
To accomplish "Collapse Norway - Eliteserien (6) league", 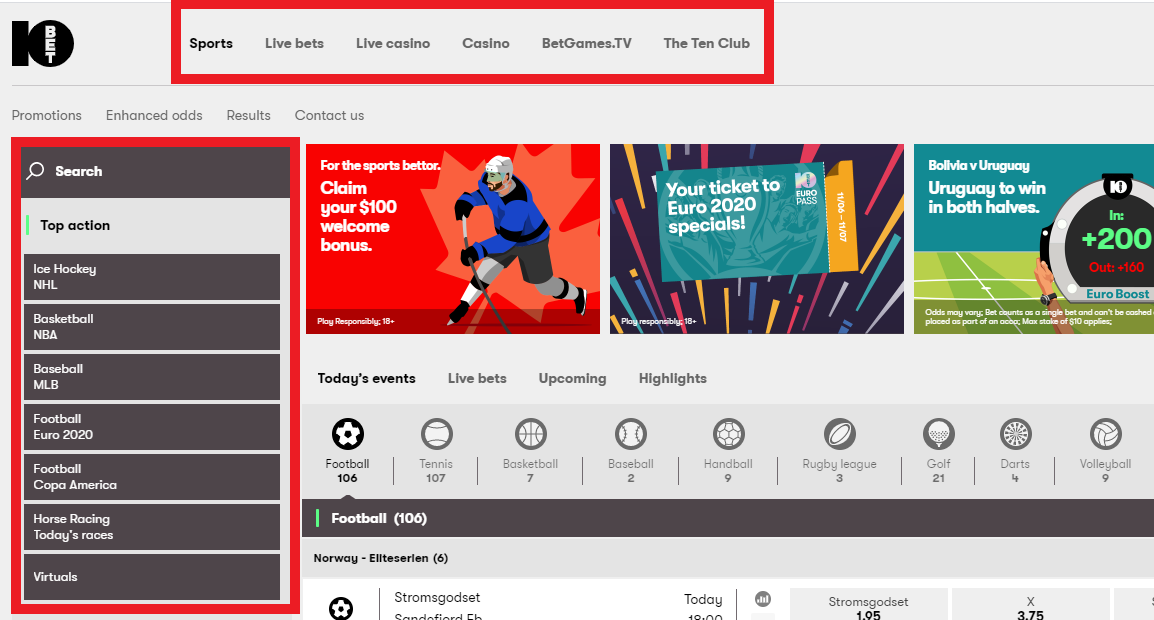I will point(728,558).
